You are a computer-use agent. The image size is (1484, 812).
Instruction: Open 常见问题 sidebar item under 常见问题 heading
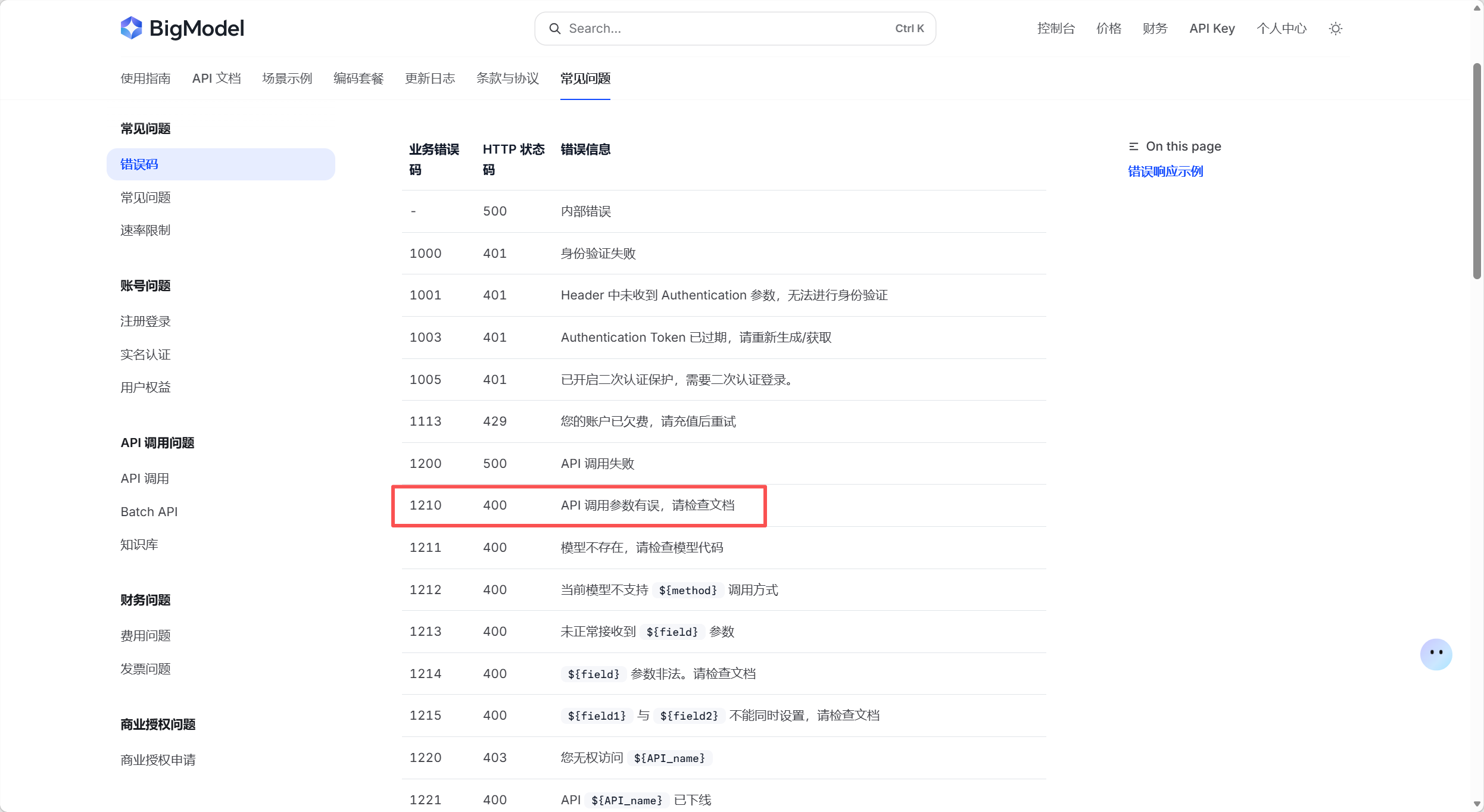coord(145,198)
